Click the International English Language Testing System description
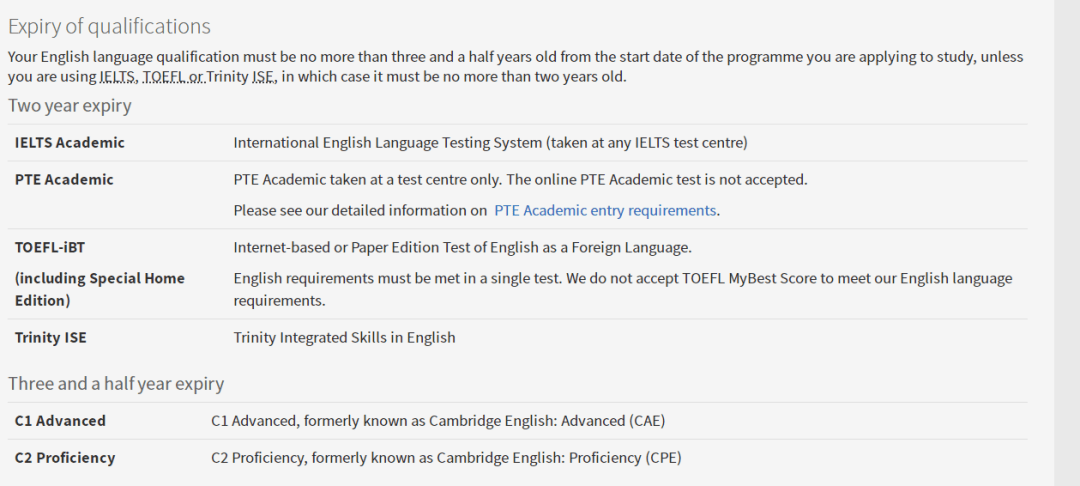The image size is (1080, 486). [490, 142]
